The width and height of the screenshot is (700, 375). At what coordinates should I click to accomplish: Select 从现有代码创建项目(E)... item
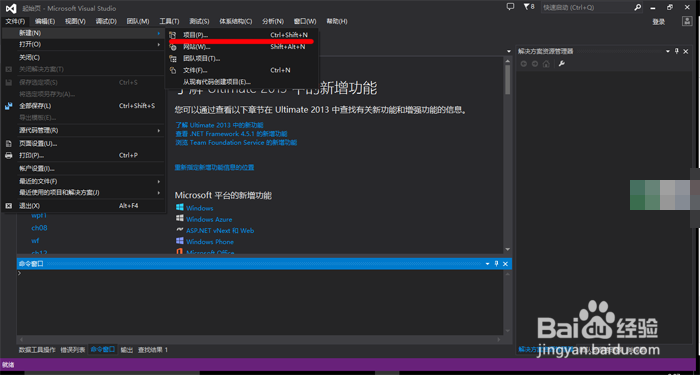point(241,82)
